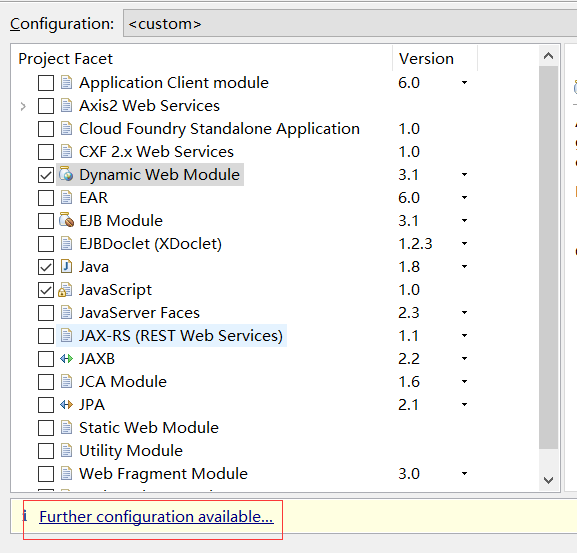Image resolution: width=577 pixels, height=553 pixels.
Task: Uncheck the Dynamic Web Module facet
Action: click(46, 175)
